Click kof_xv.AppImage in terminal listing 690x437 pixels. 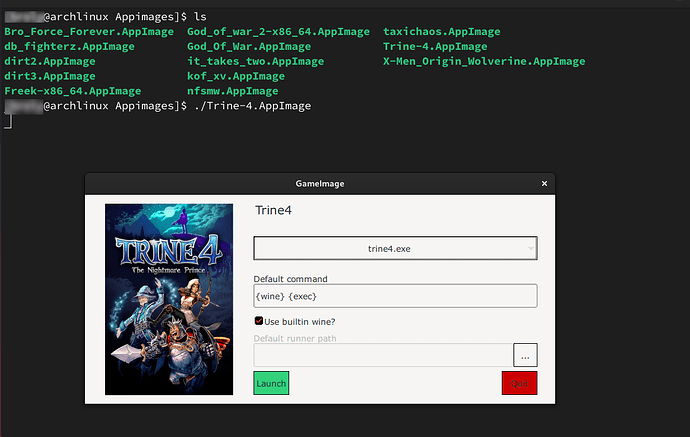[236, 76]
